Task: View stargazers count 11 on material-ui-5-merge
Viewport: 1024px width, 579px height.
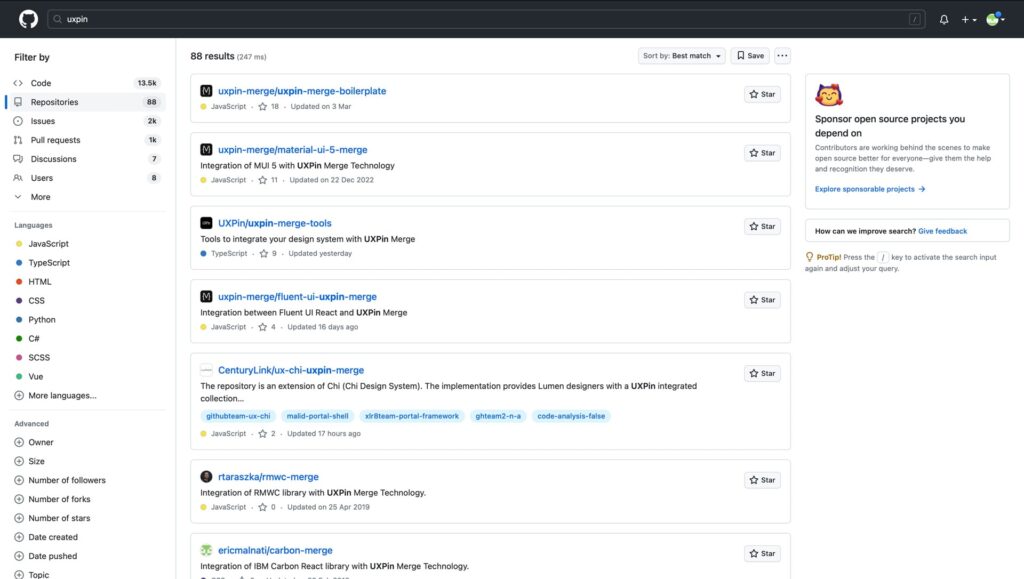Action: [x=268, y=180]
